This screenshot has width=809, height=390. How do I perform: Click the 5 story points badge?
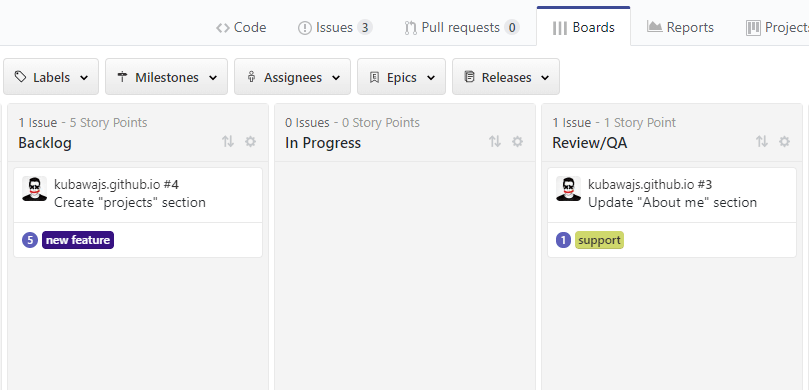coord(30,240)
